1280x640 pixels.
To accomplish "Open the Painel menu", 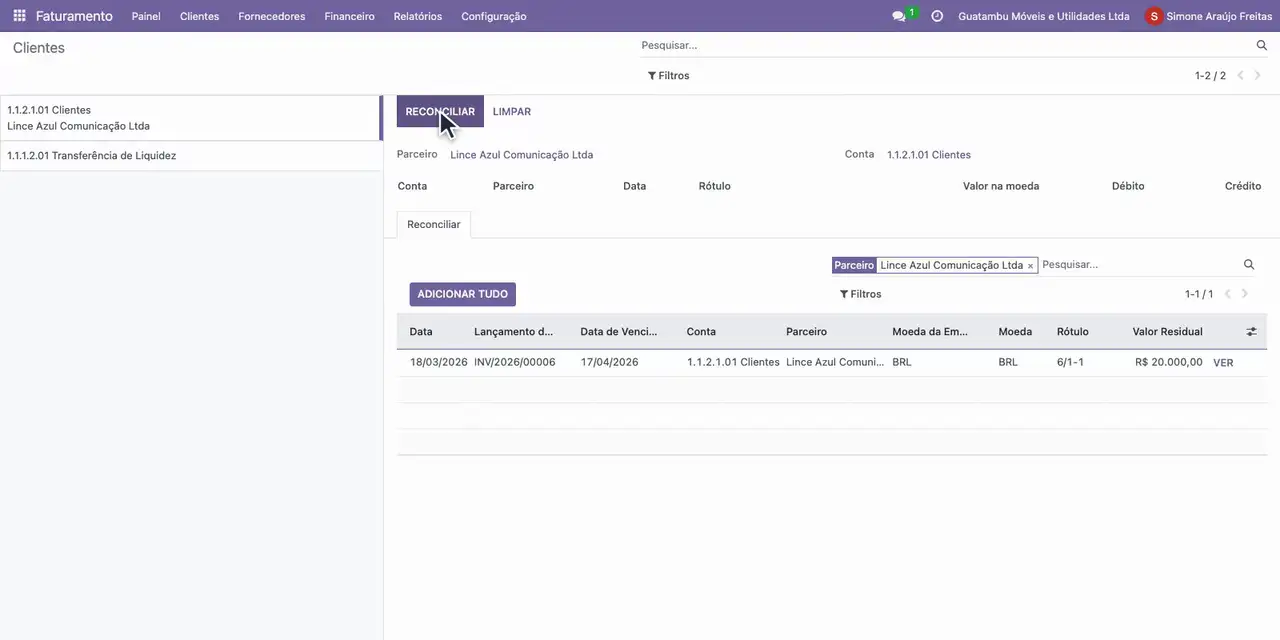I will pyautogui.click(x=146, y=16).
